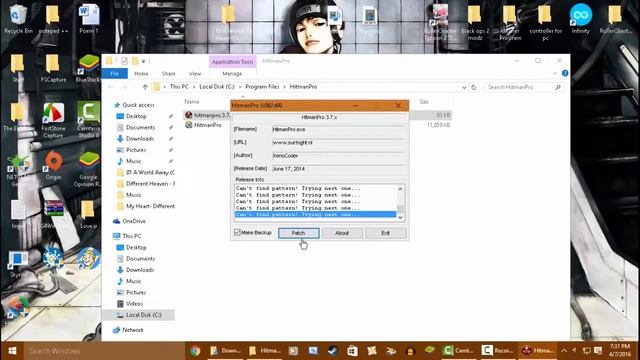
Task: Click the Release Date field June 17, 2014
Action: [x=338, y=169]
